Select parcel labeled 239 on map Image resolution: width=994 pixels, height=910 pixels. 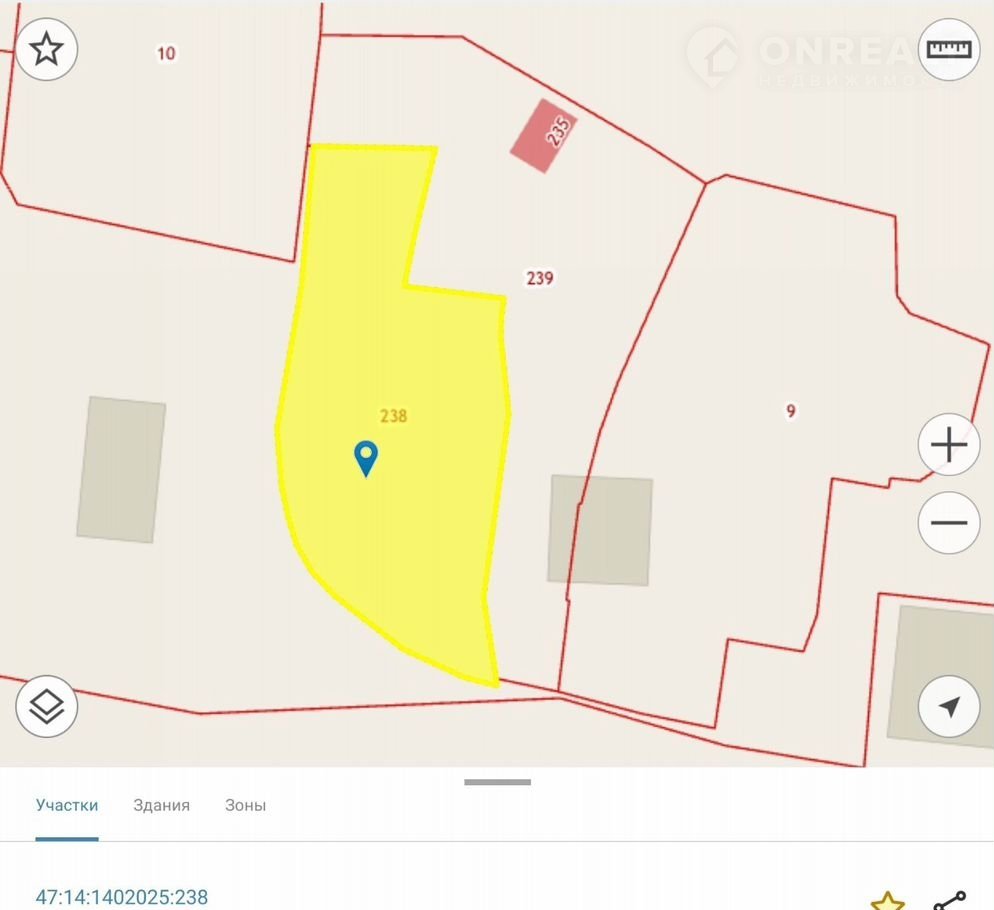point(539,278)
